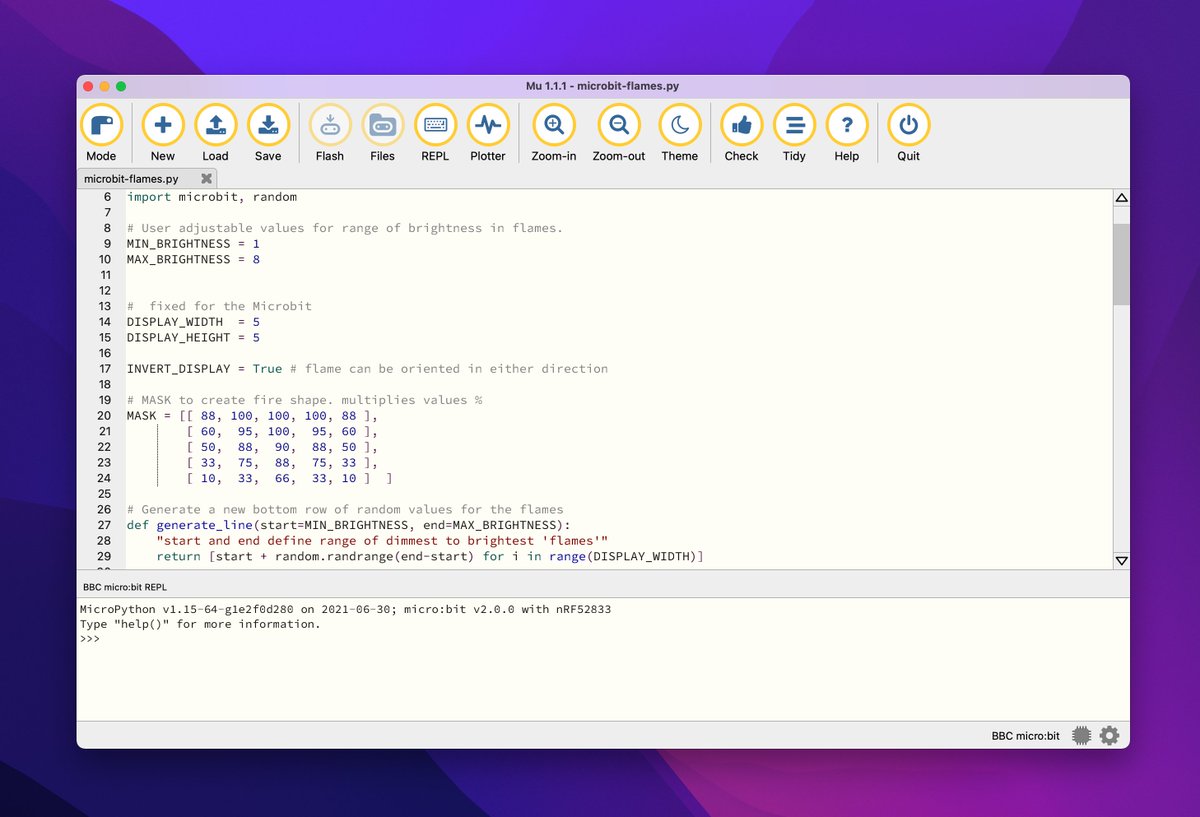Viewport: 1200px width, 817px height.
Task: Click the docstring on line 28
Action: [382, 540]
